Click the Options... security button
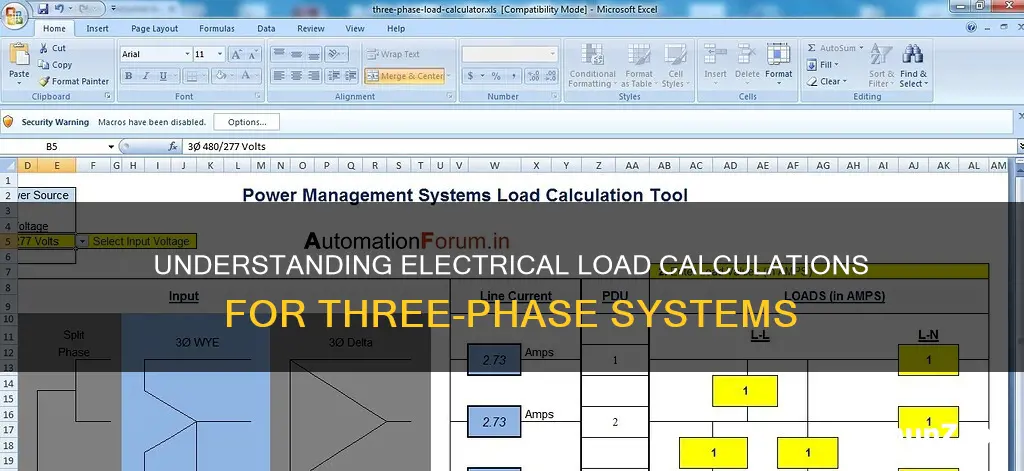The image size is (1024, 471). pyautogui.click(x=247, y=122)
